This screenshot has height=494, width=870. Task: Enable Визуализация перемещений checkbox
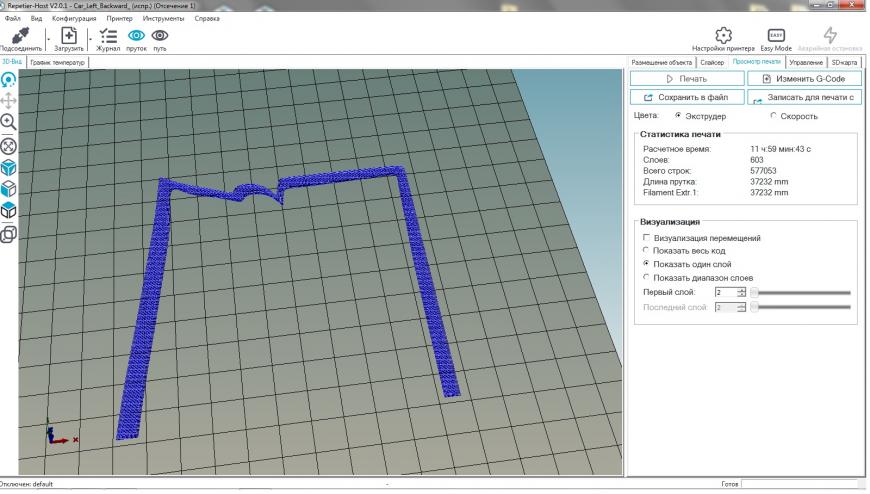point(646,238)
